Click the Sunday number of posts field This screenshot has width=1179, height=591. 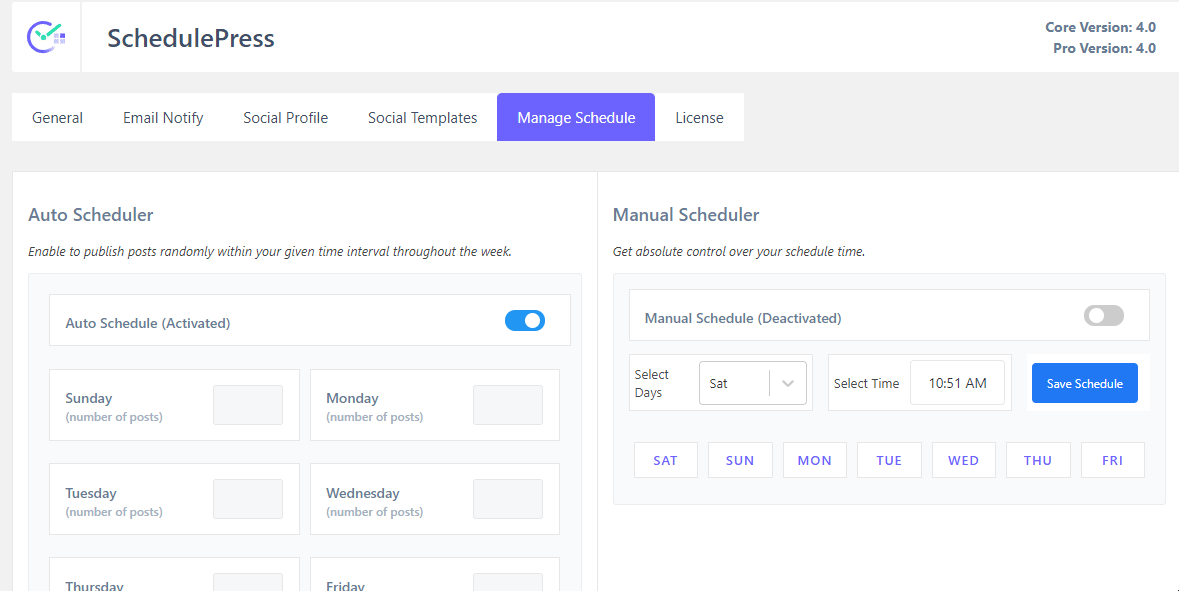pos(247,405)
